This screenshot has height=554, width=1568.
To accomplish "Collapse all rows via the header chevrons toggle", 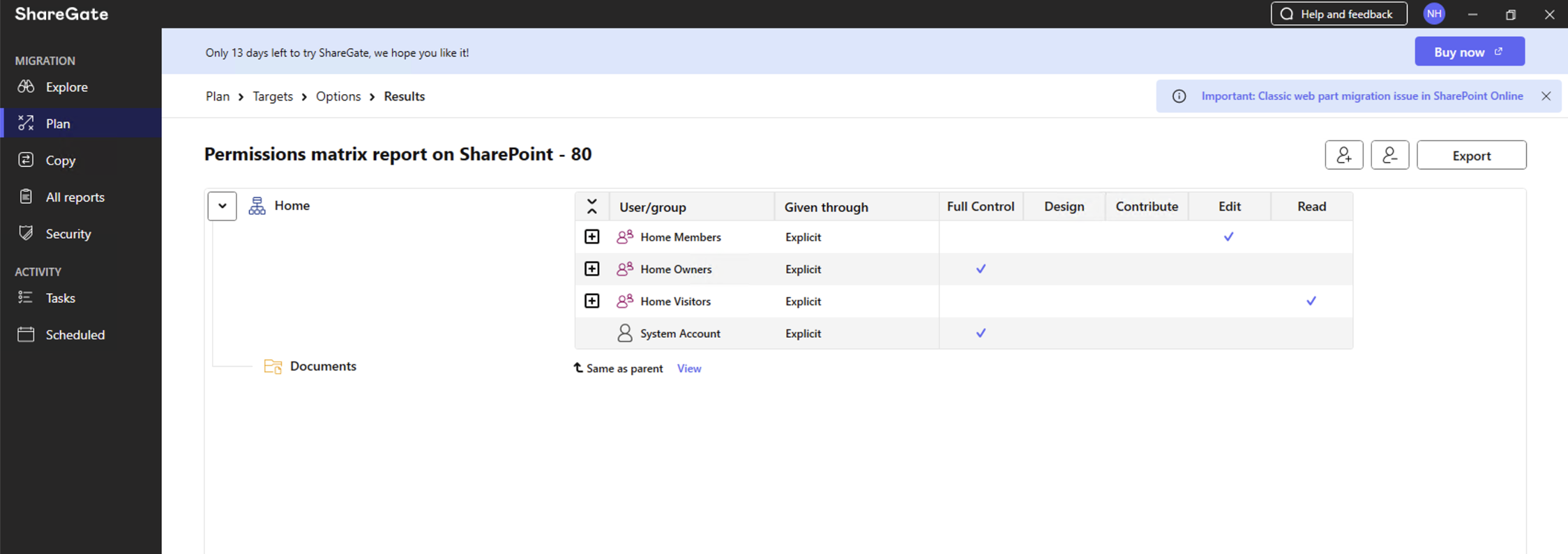I will [x=592, y=207].
